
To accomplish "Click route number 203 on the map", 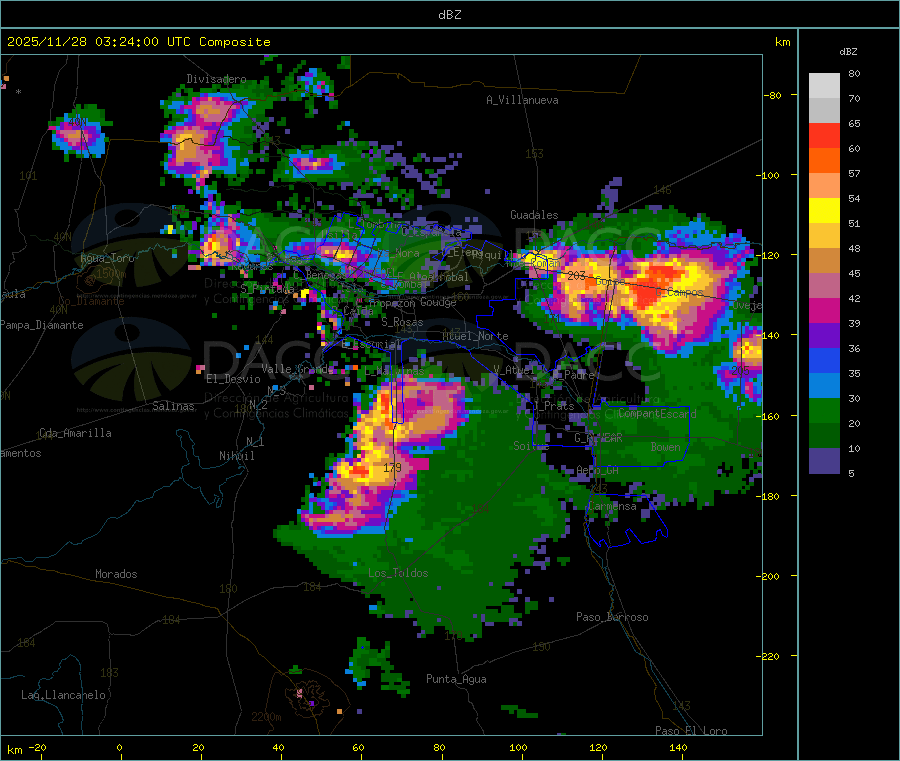I will click(576, 276).
